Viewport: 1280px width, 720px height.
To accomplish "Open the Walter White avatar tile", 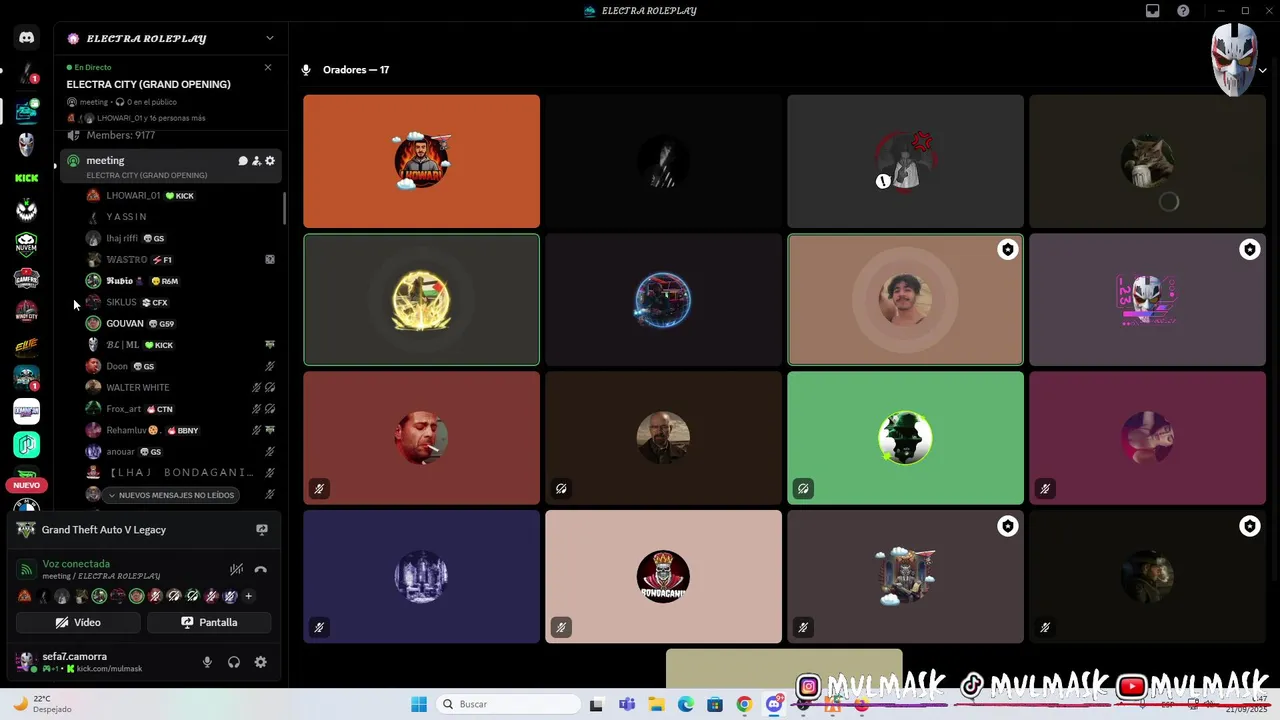I will click(x=663, y=438).
